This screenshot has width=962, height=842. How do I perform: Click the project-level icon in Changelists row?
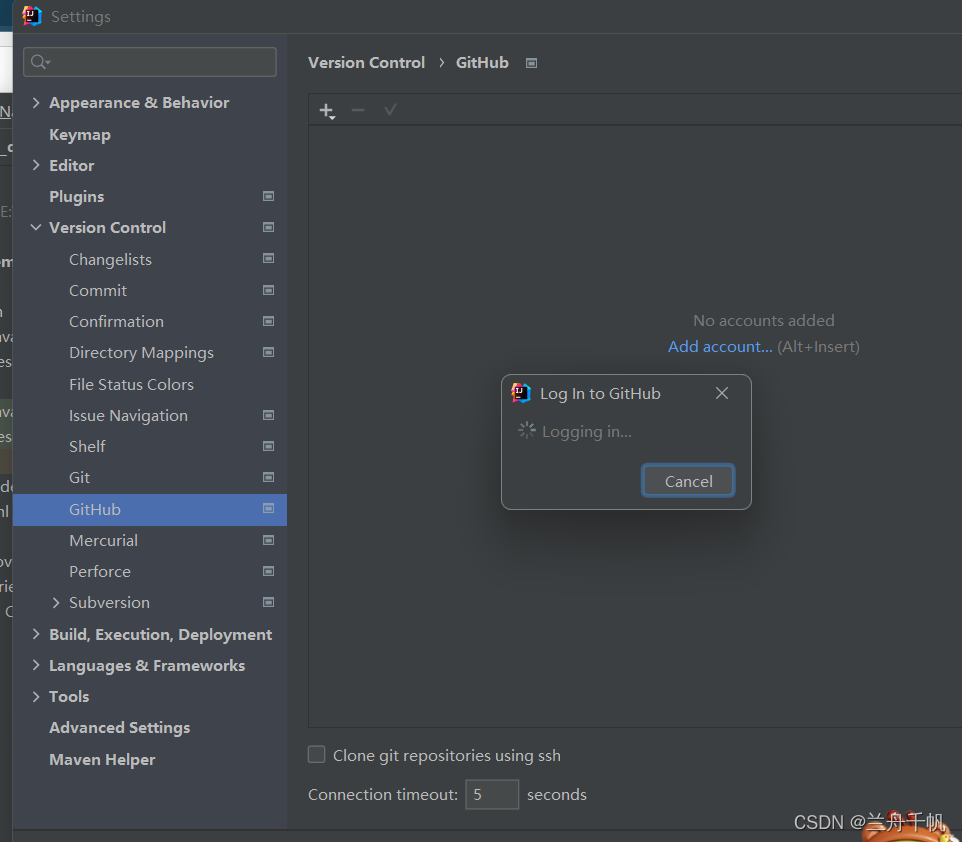[268, 259]
